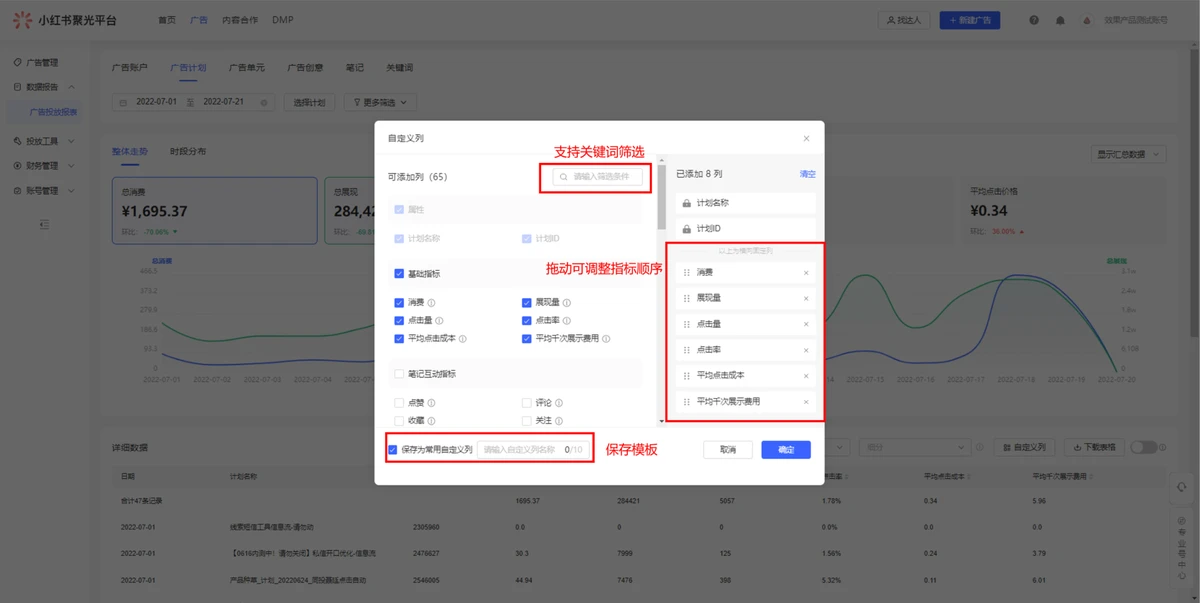Enable the 点赞 metric checkbox
Viewport: 1200px width, 603px height.
(x=400, y=403)
